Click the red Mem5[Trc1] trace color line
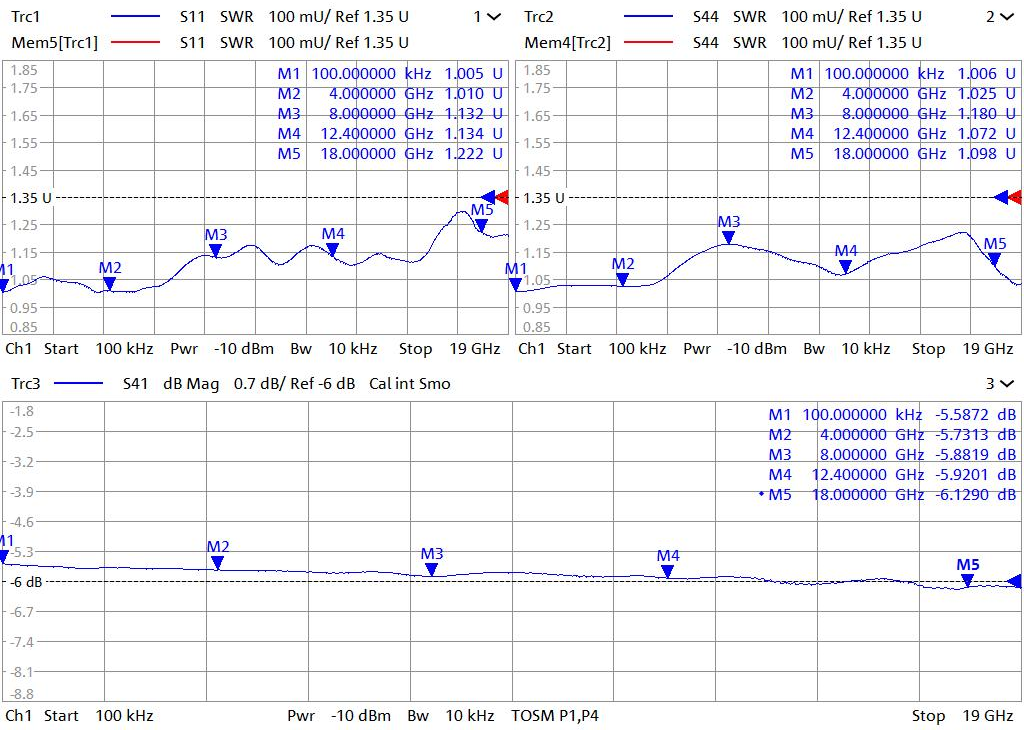1024x730 pixels. click(x=135, y=42)
